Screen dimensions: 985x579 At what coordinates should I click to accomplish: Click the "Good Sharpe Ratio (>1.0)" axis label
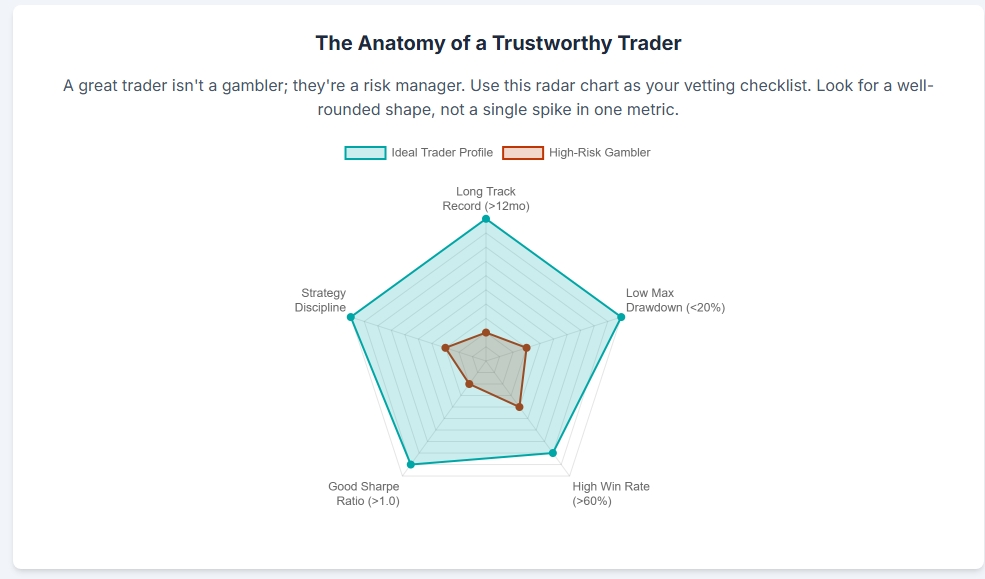[x=364, y=494]
